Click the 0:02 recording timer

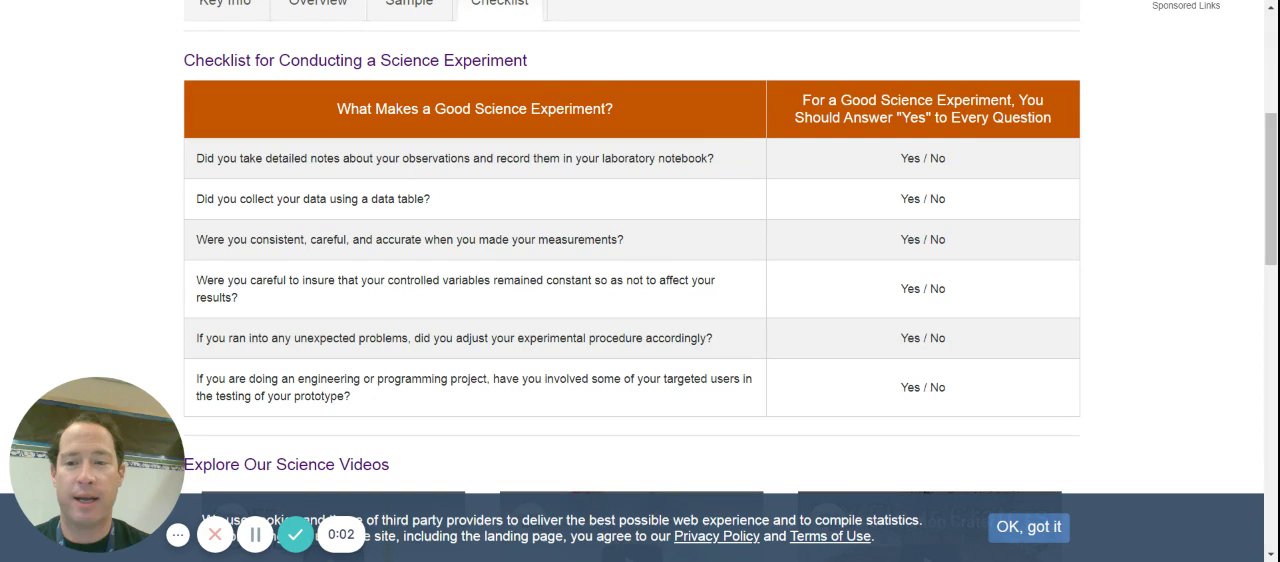coord(341,535)
